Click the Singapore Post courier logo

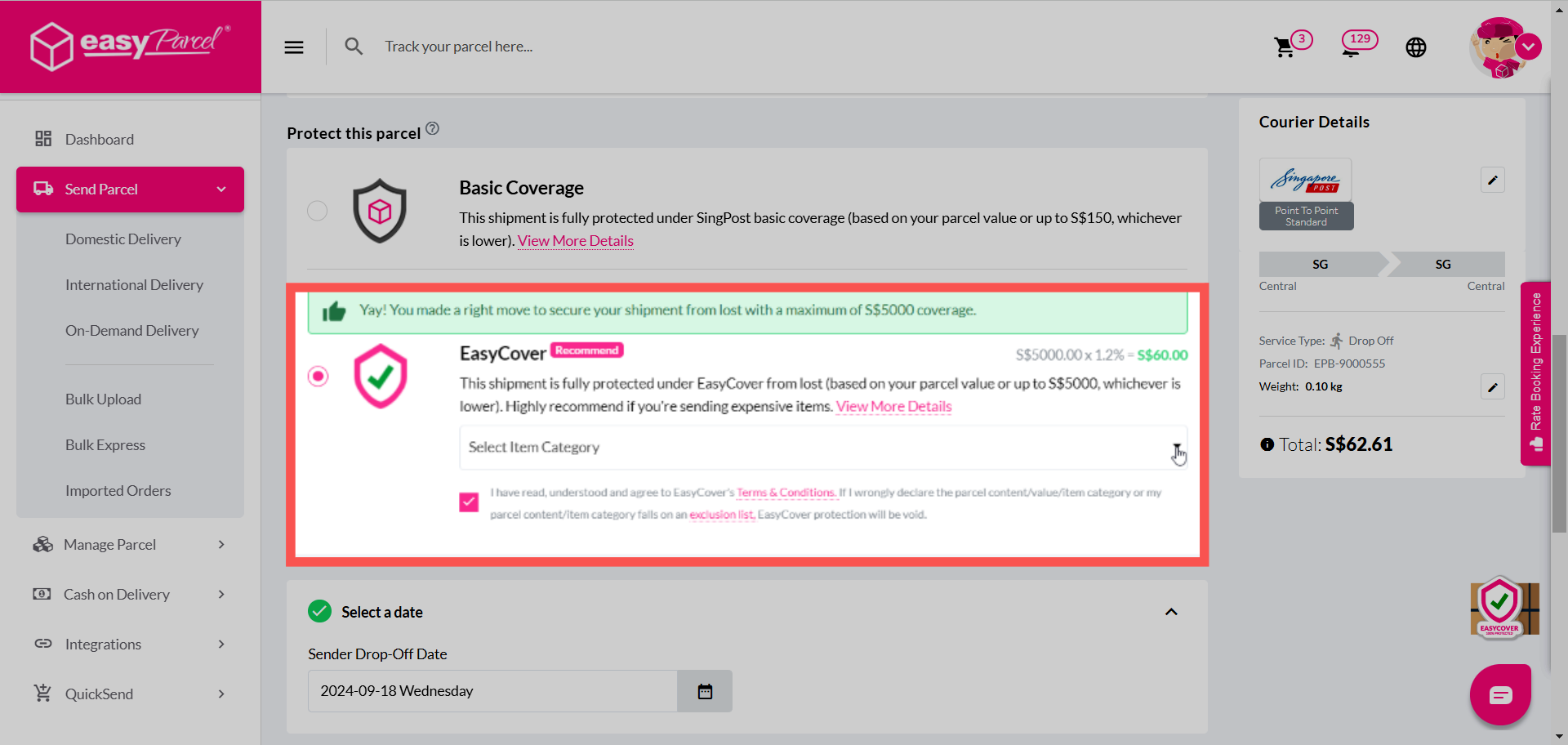pos(1306,180)
